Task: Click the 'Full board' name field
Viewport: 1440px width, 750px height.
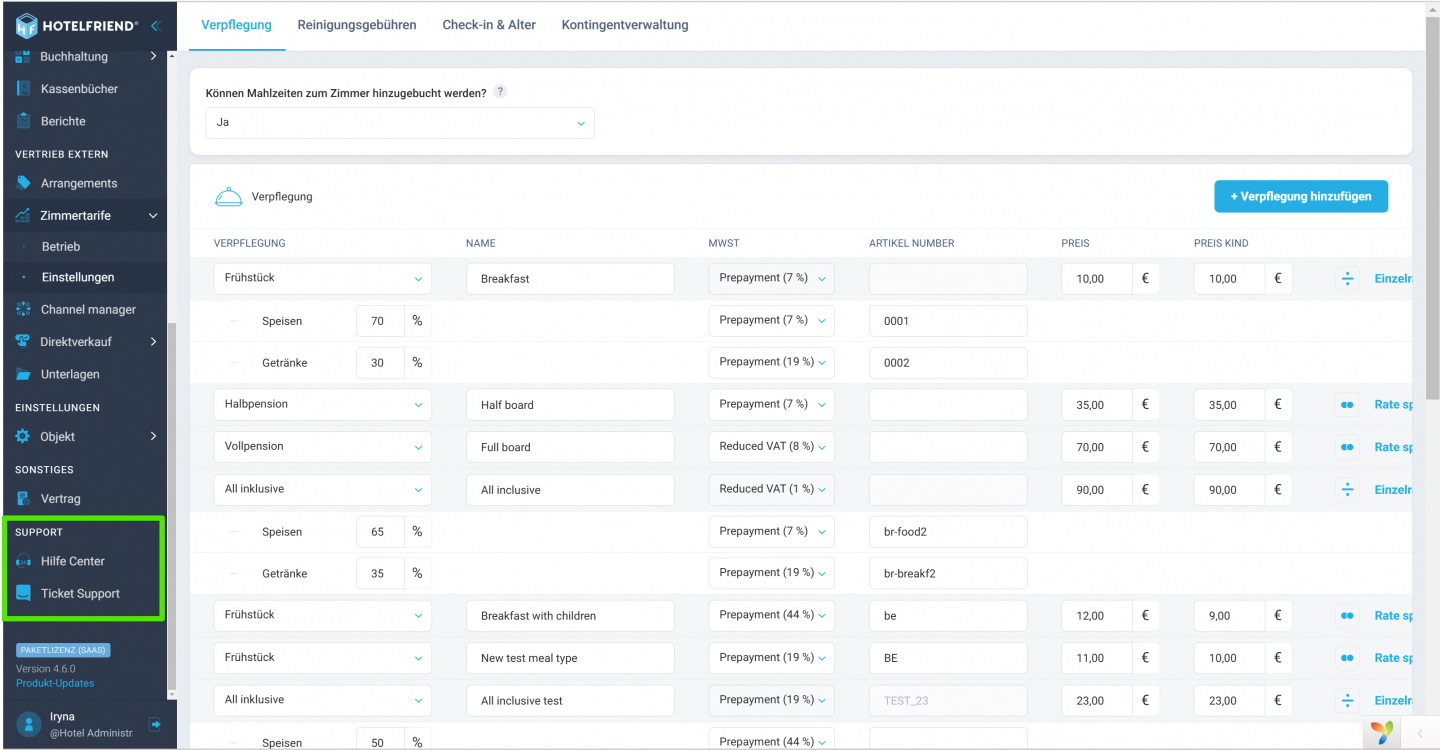Action: [570, 447]
